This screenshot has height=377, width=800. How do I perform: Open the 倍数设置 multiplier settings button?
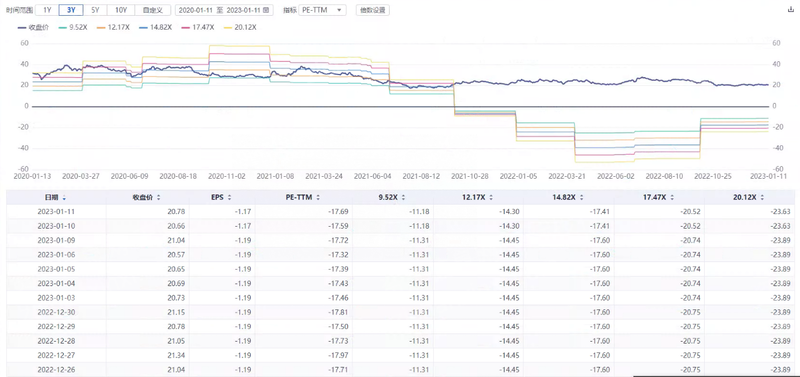pyautogui.click(x=373, y=10)
